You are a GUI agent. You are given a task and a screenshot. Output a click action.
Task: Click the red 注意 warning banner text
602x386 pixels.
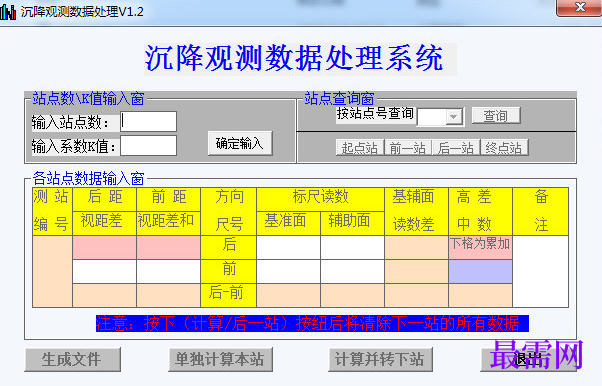tap(312, 323)
